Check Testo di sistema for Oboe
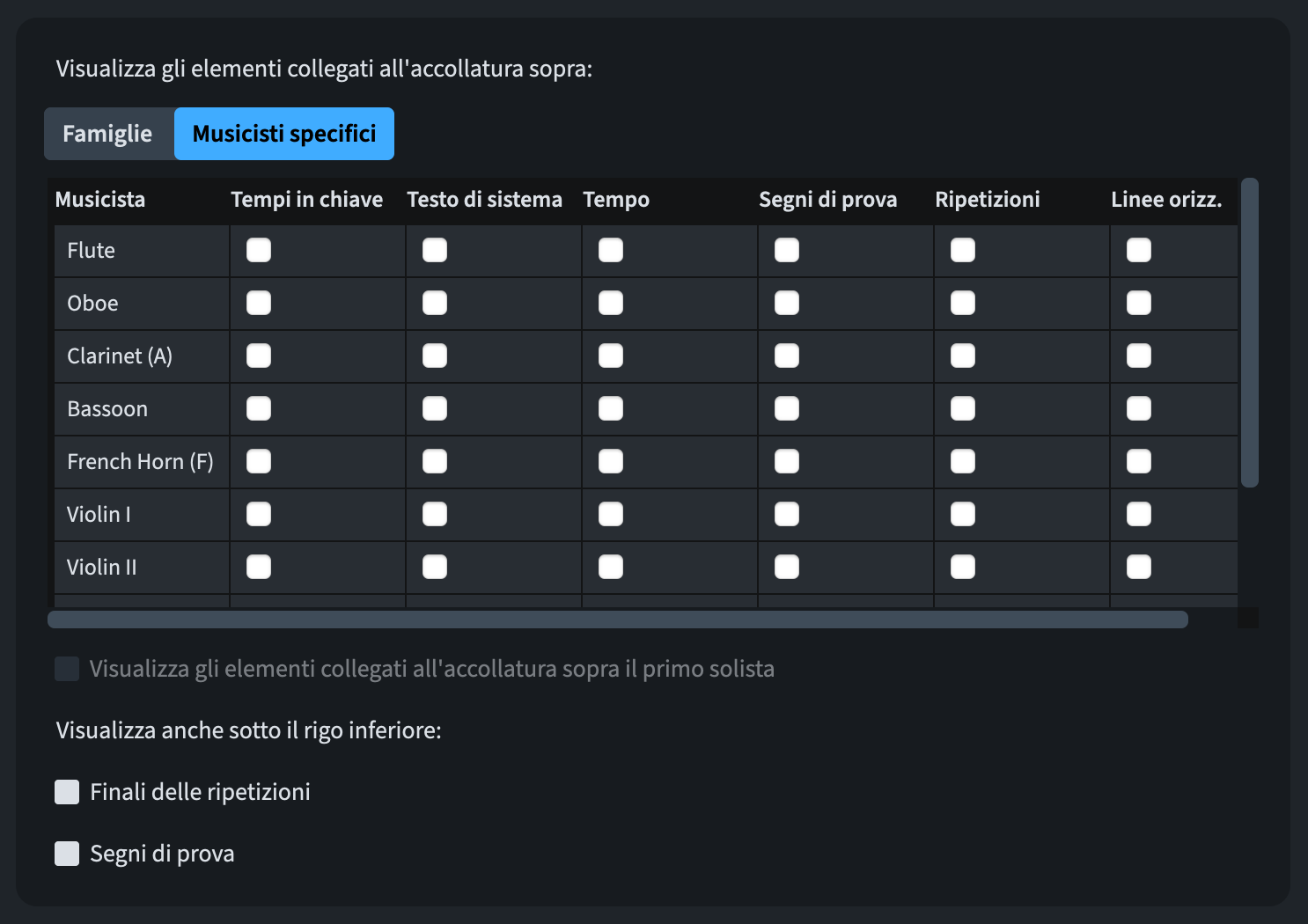 pyautogui.click(x=435, y=304)
